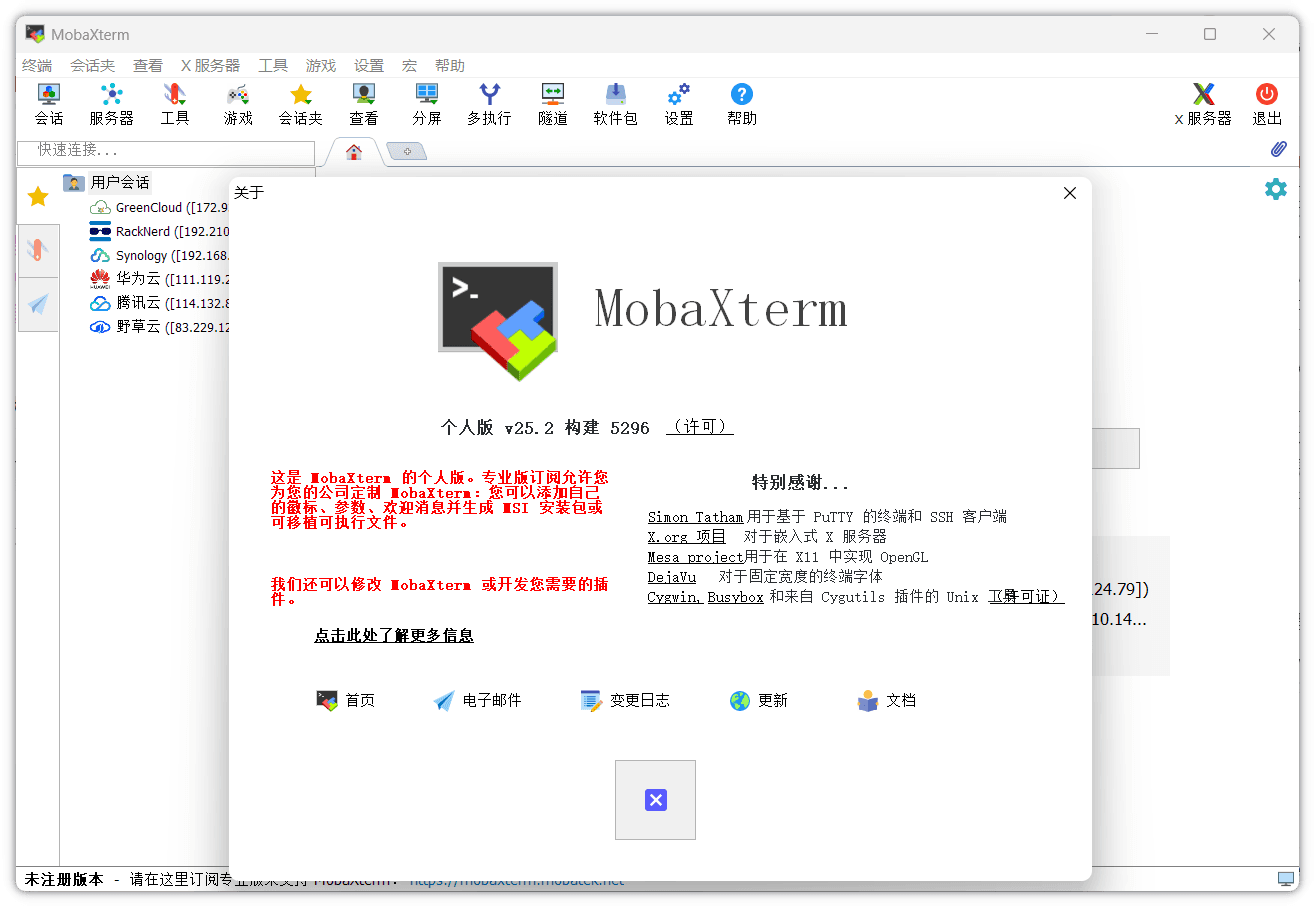This screenshot has height=907, width=1315.
Task: Open the 查看 menu in menu bar
Action: pos(148,65)
